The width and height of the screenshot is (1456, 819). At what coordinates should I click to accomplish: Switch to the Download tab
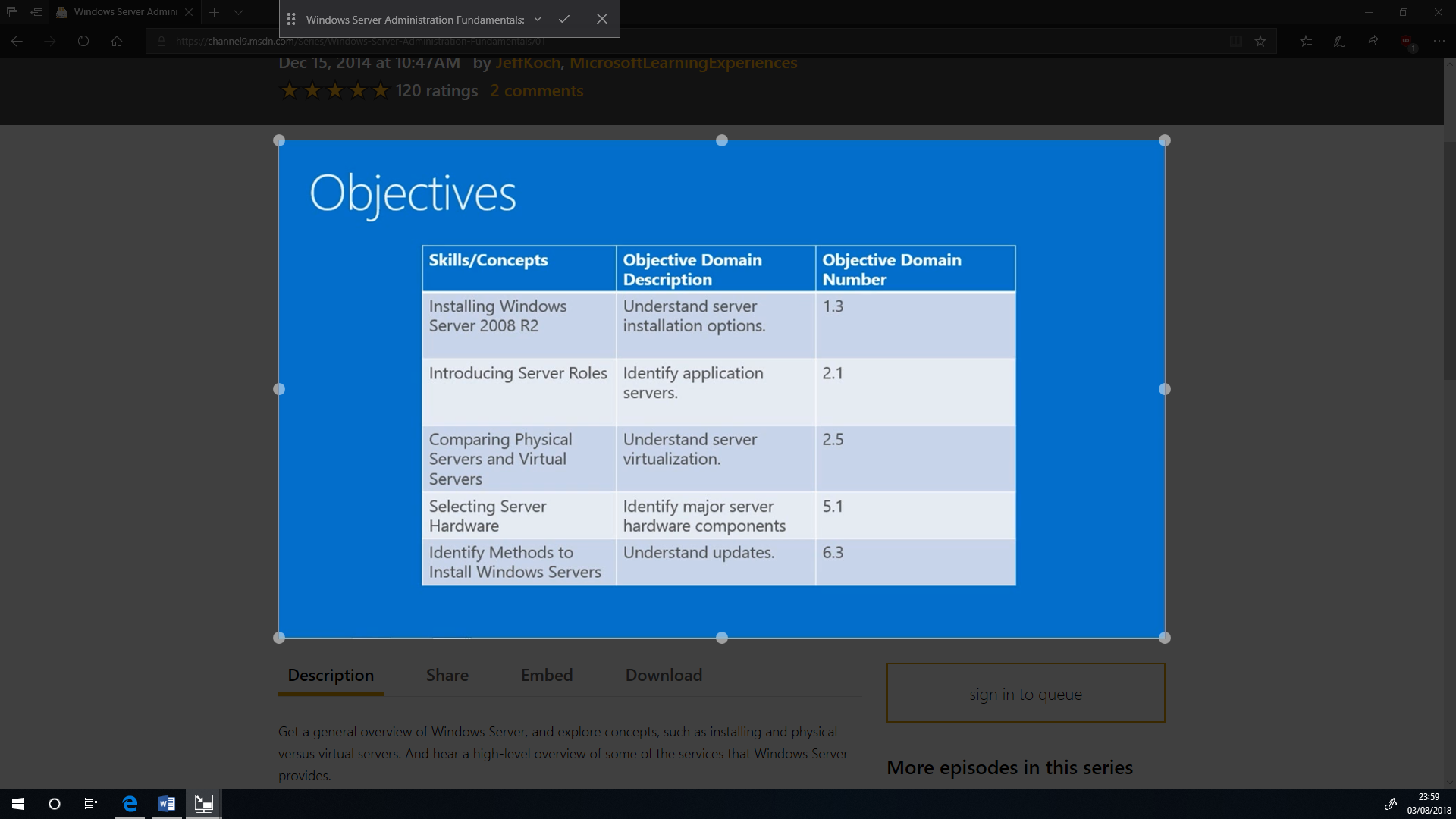point(664,675)
